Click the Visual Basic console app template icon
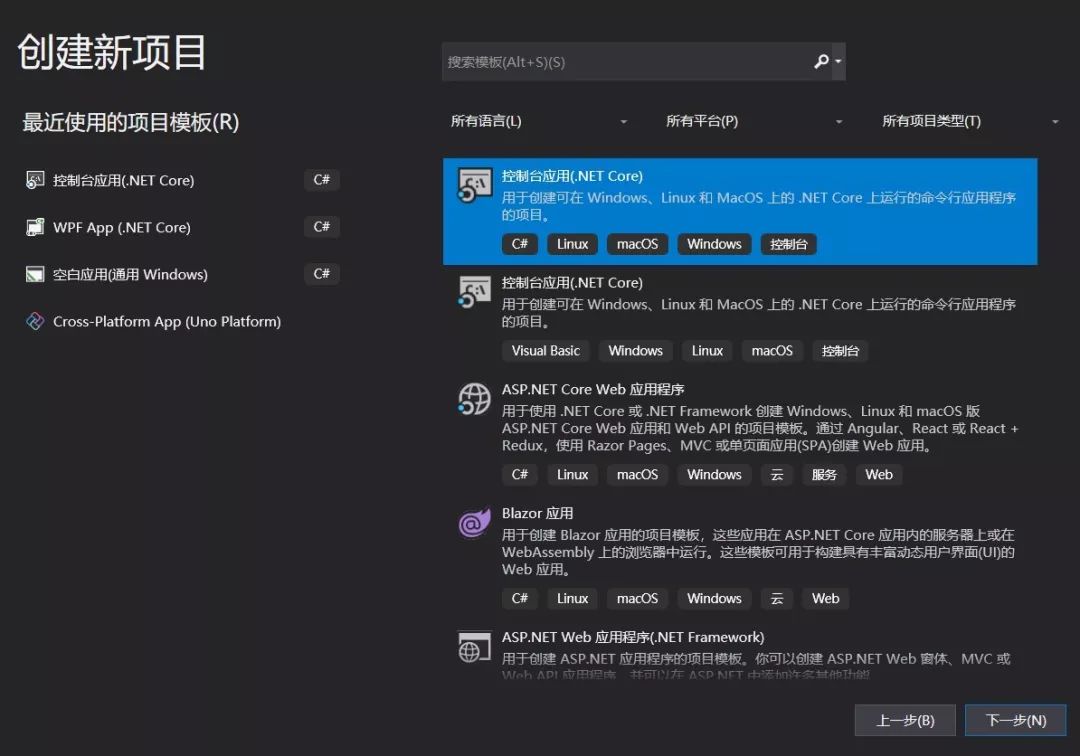The height and width of the screenshot is (756, 1080). tap(475, 291)
